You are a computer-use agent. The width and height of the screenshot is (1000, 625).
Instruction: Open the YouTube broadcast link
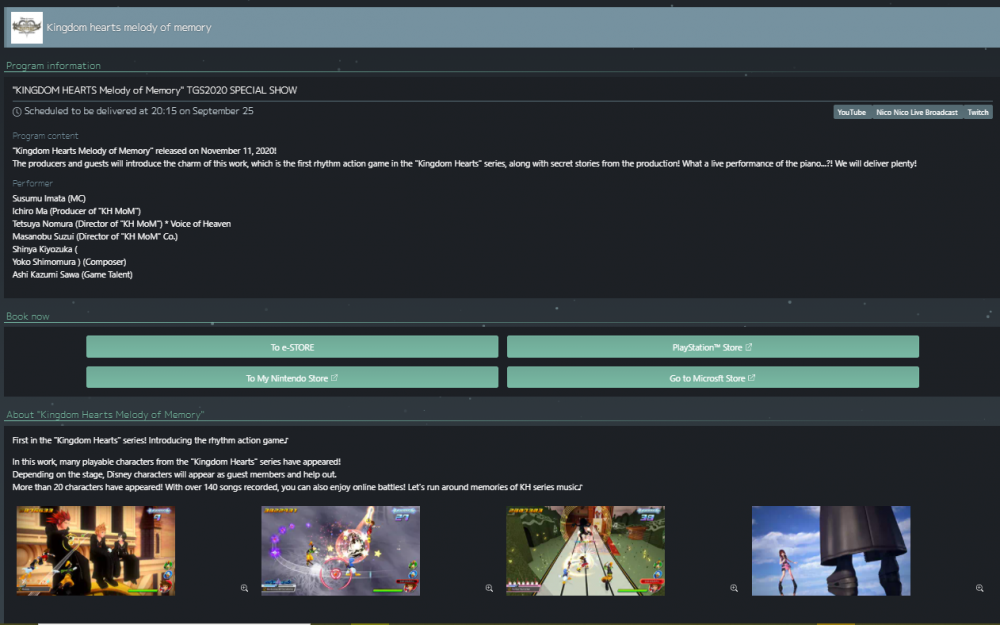coord(851,112)
